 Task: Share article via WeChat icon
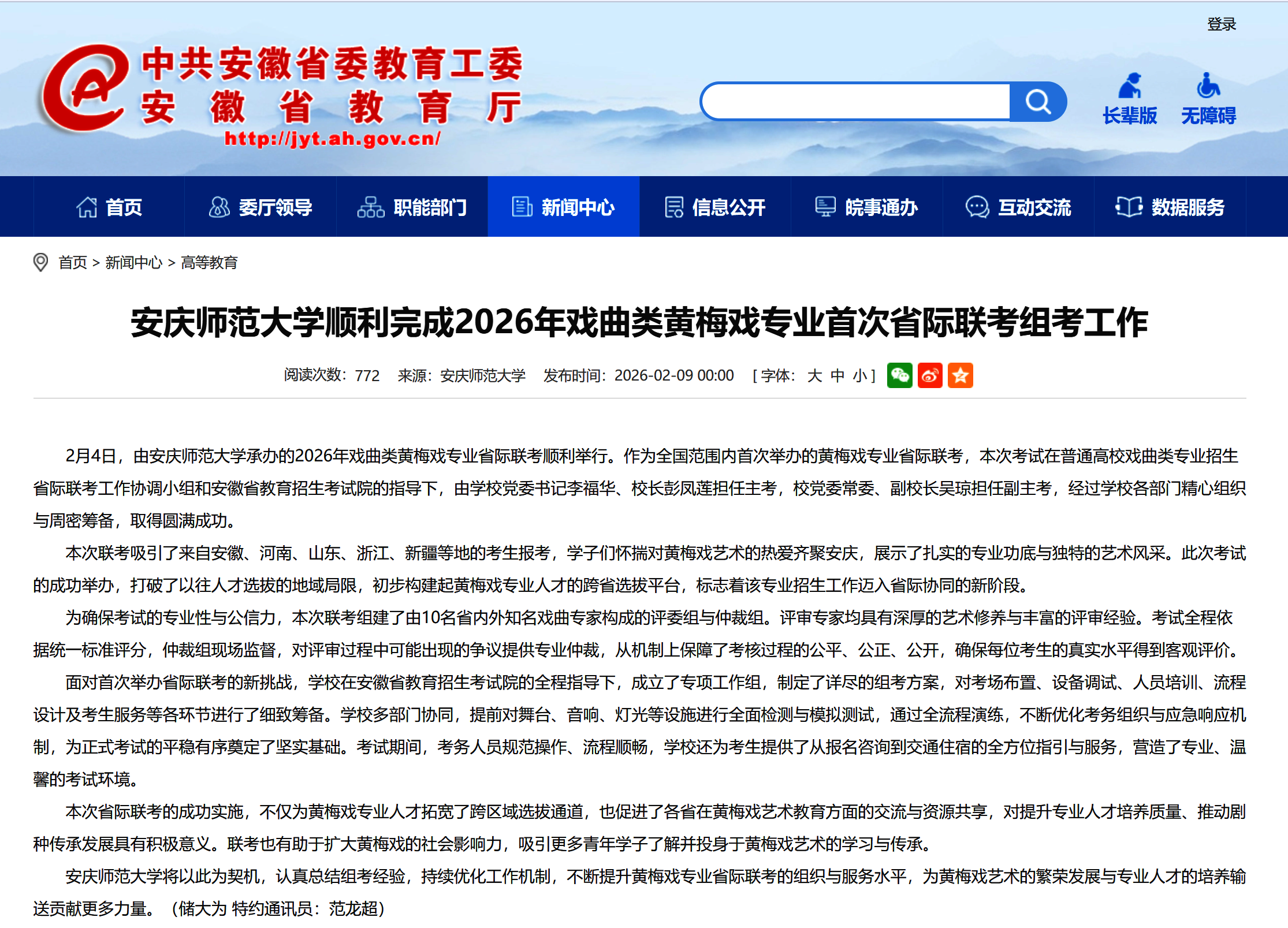899,376
